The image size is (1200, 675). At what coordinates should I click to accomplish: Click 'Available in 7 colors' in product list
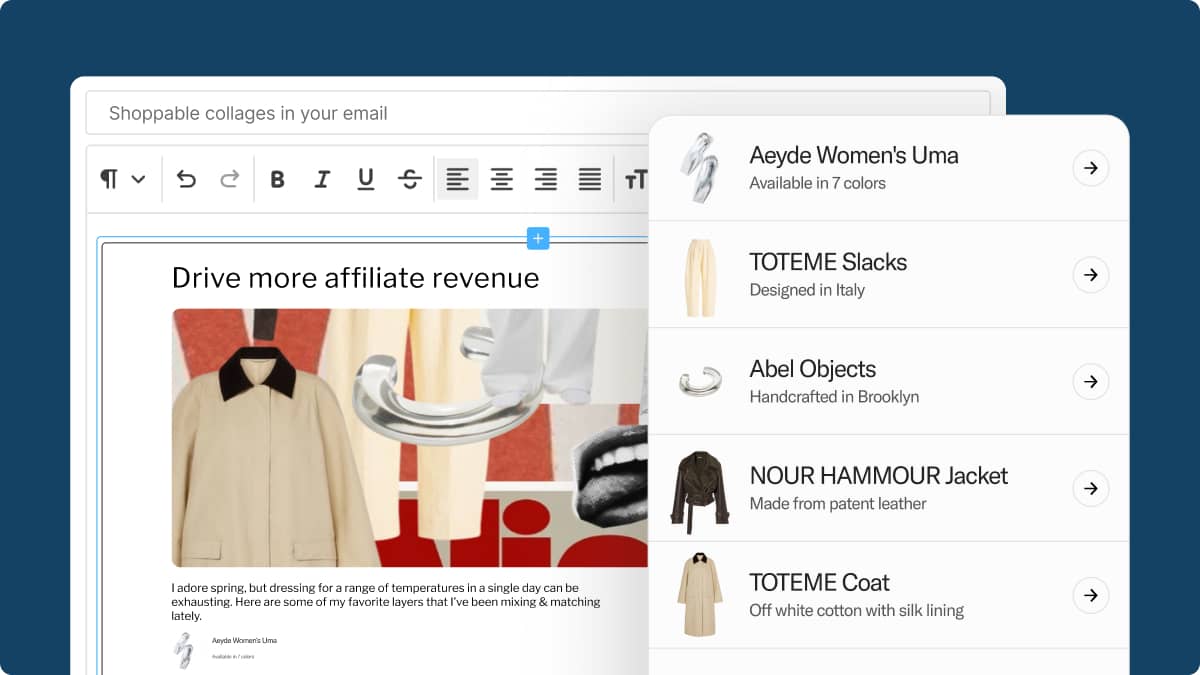tap(817, 183)
